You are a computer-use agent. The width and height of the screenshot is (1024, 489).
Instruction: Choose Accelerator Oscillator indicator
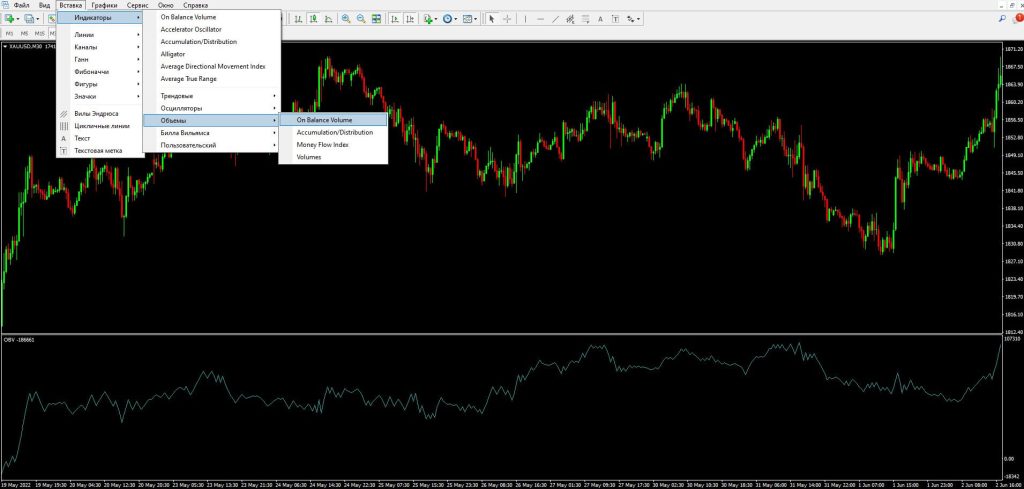point(212,29)
